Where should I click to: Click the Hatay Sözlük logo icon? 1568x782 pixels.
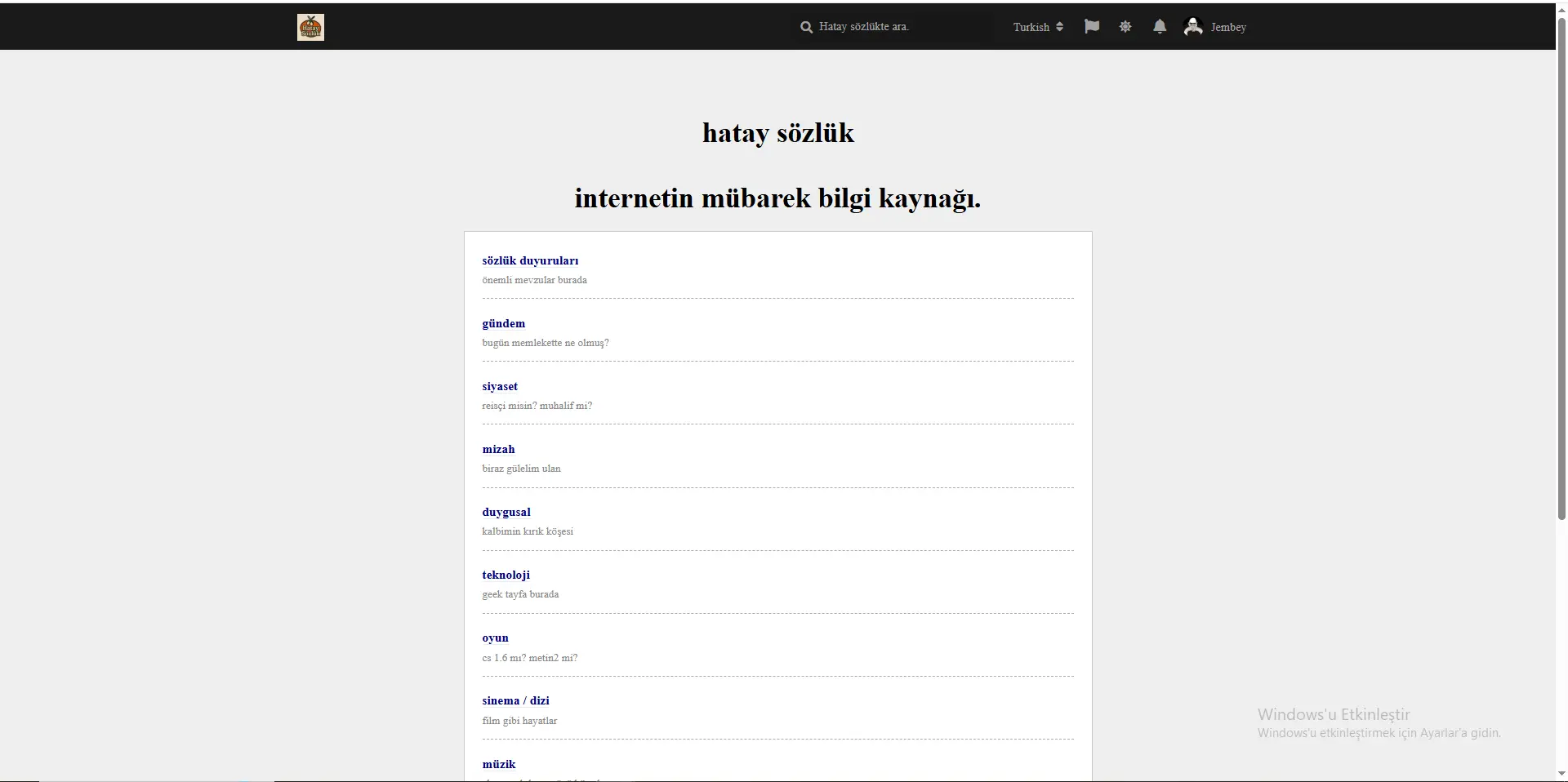(x=310, y=27)
